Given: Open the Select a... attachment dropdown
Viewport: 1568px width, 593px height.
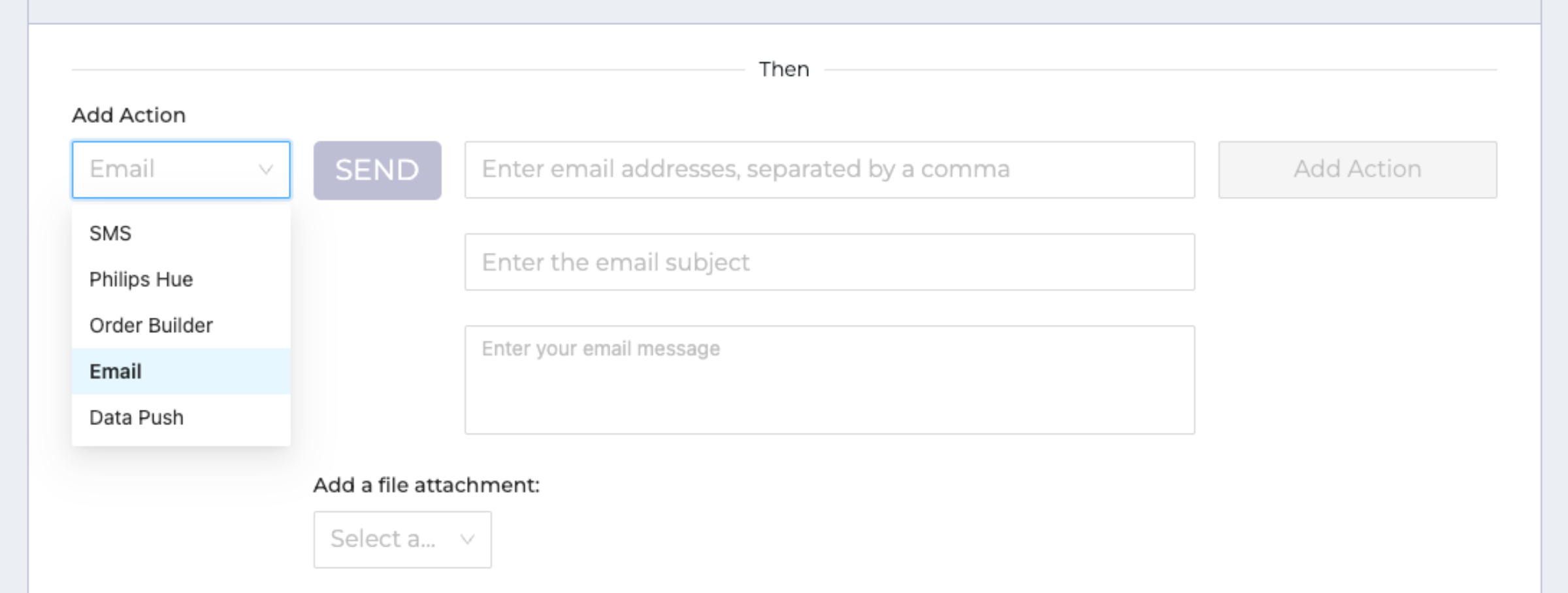Looking at the screenshot, I should click(402, 539).
